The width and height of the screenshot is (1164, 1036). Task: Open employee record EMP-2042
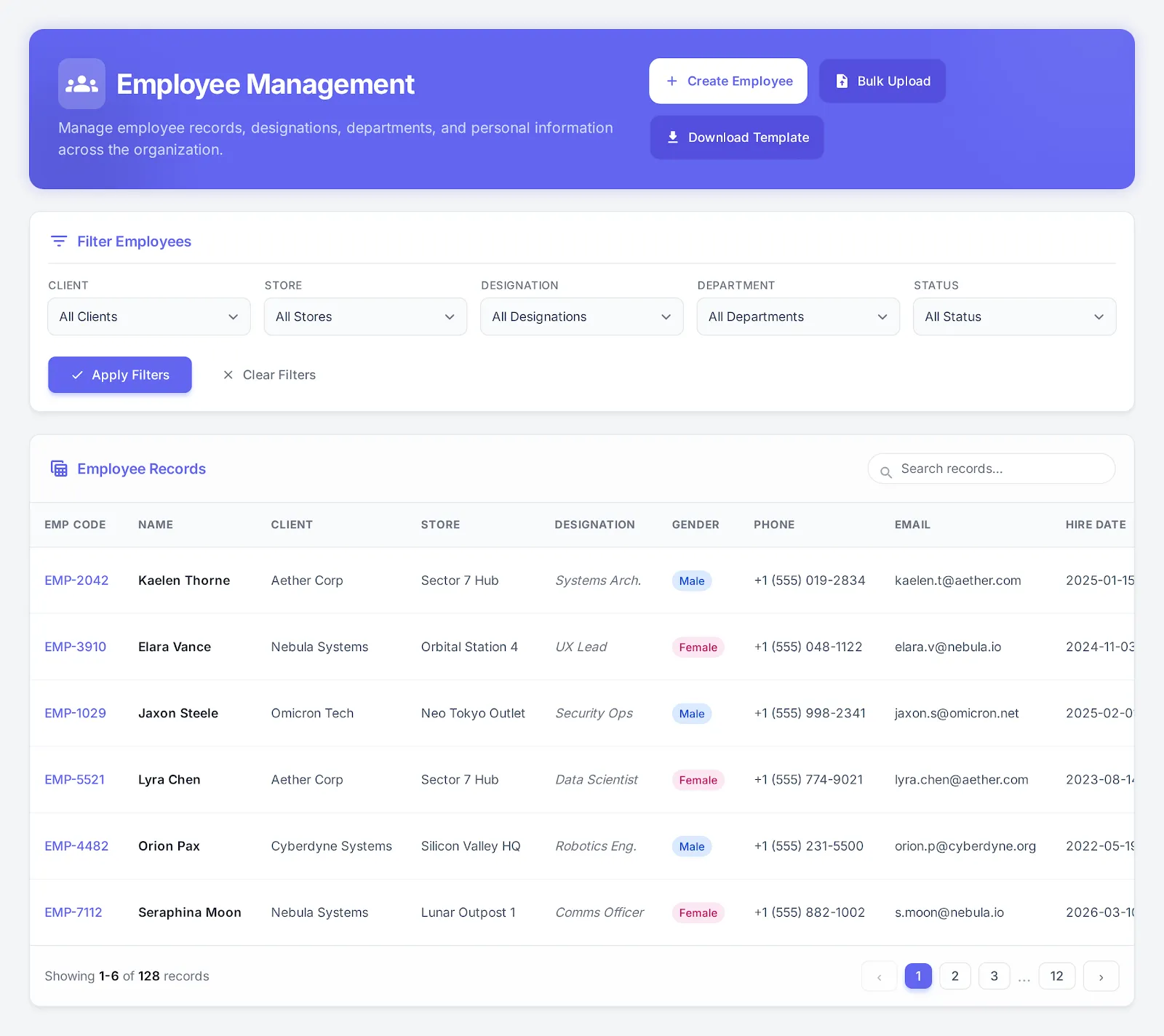pos(76,581)
